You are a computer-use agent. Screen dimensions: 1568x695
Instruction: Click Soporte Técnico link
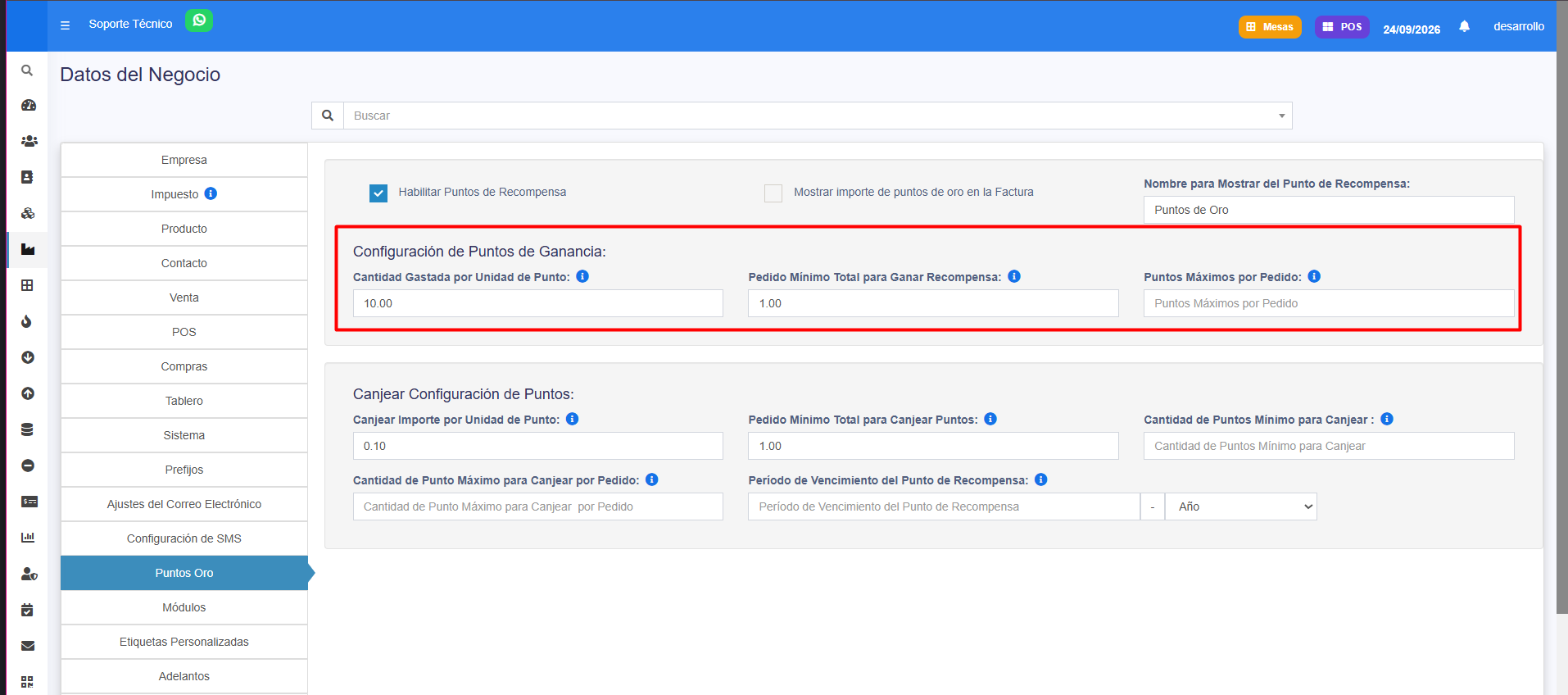coord(131,24)
